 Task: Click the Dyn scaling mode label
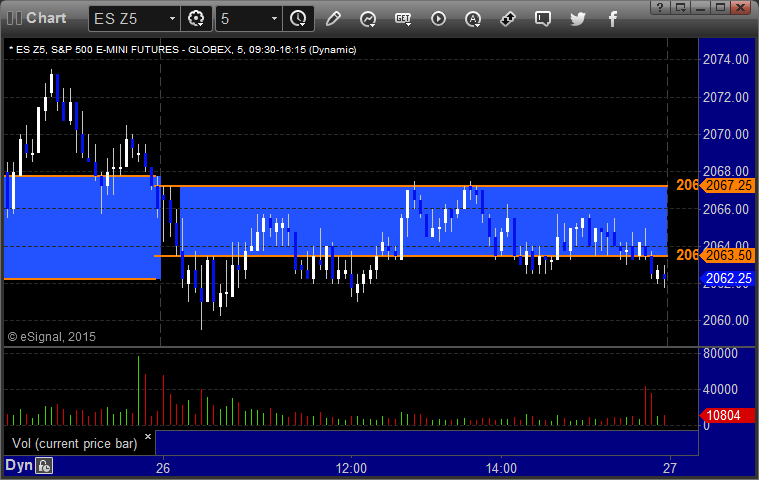19,465
